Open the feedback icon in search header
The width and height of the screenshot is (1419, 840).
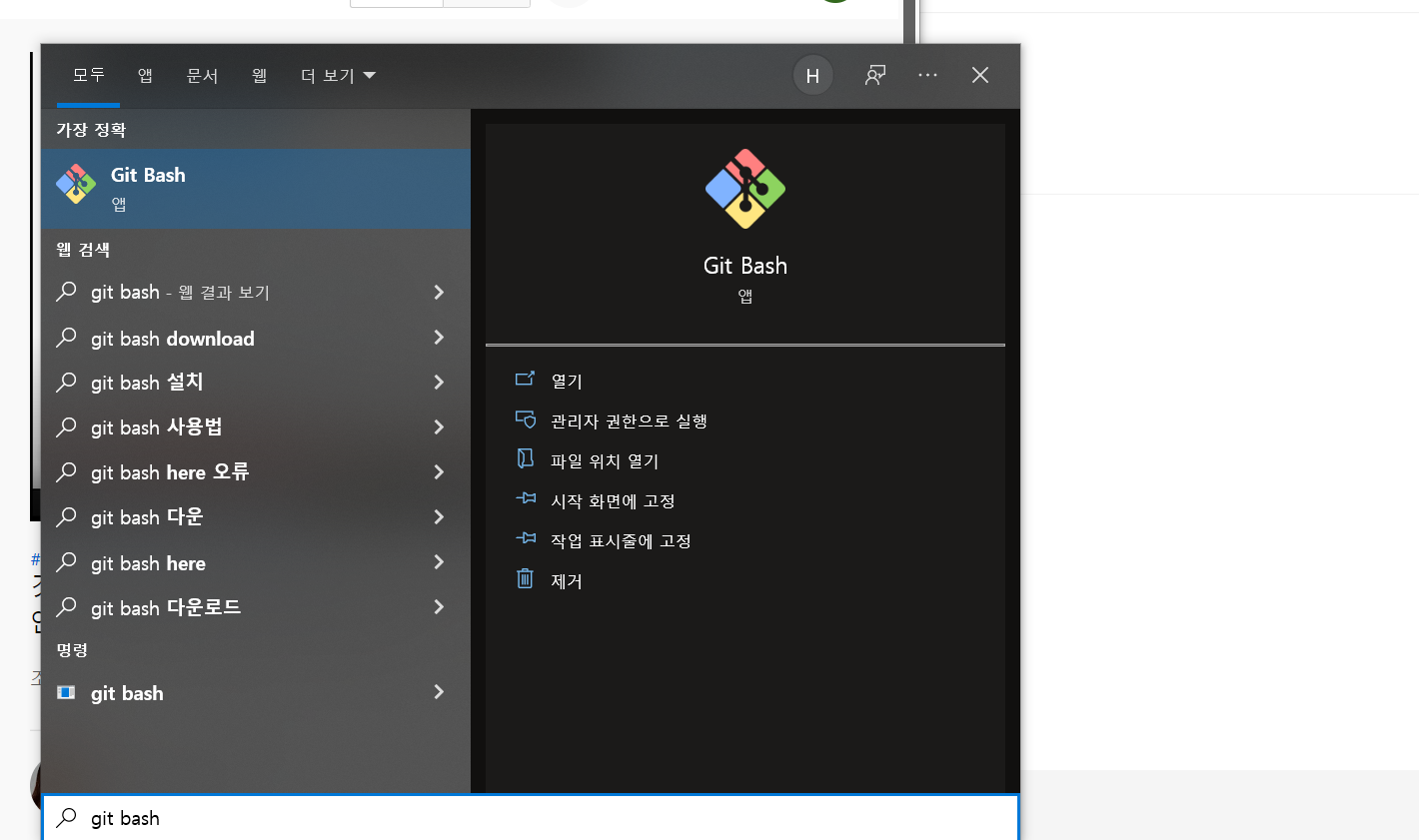coord(875,75)
